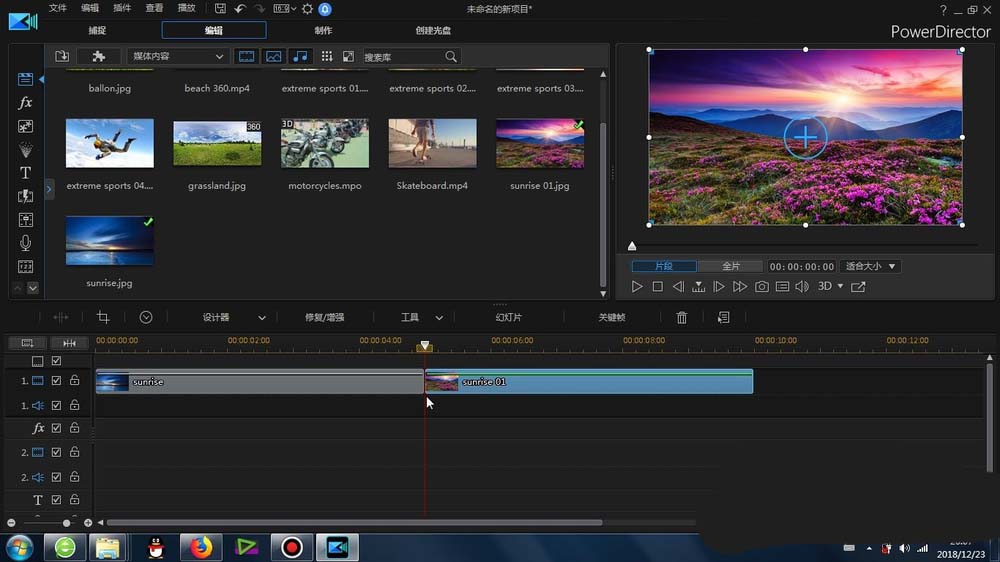Delete selected clip with trash icon
Image resolution: width=1000 pixels, height=562 pixels.
coord(682,317)
